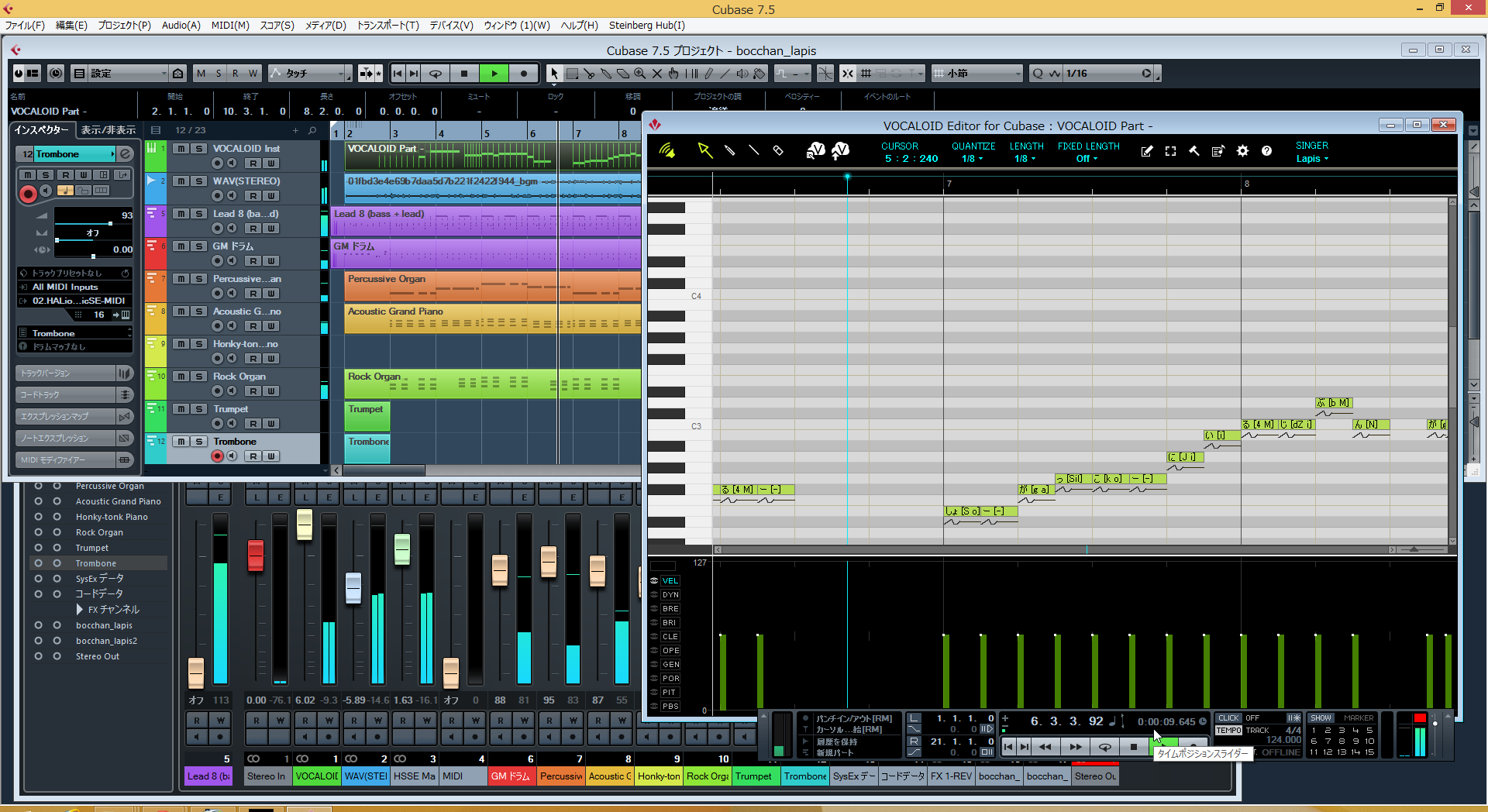This screenshot has height=812, width=1488.
Task: Open the MIDI モディファイアー inspector section
Action: pyautogui.click(x=74, y=460)
